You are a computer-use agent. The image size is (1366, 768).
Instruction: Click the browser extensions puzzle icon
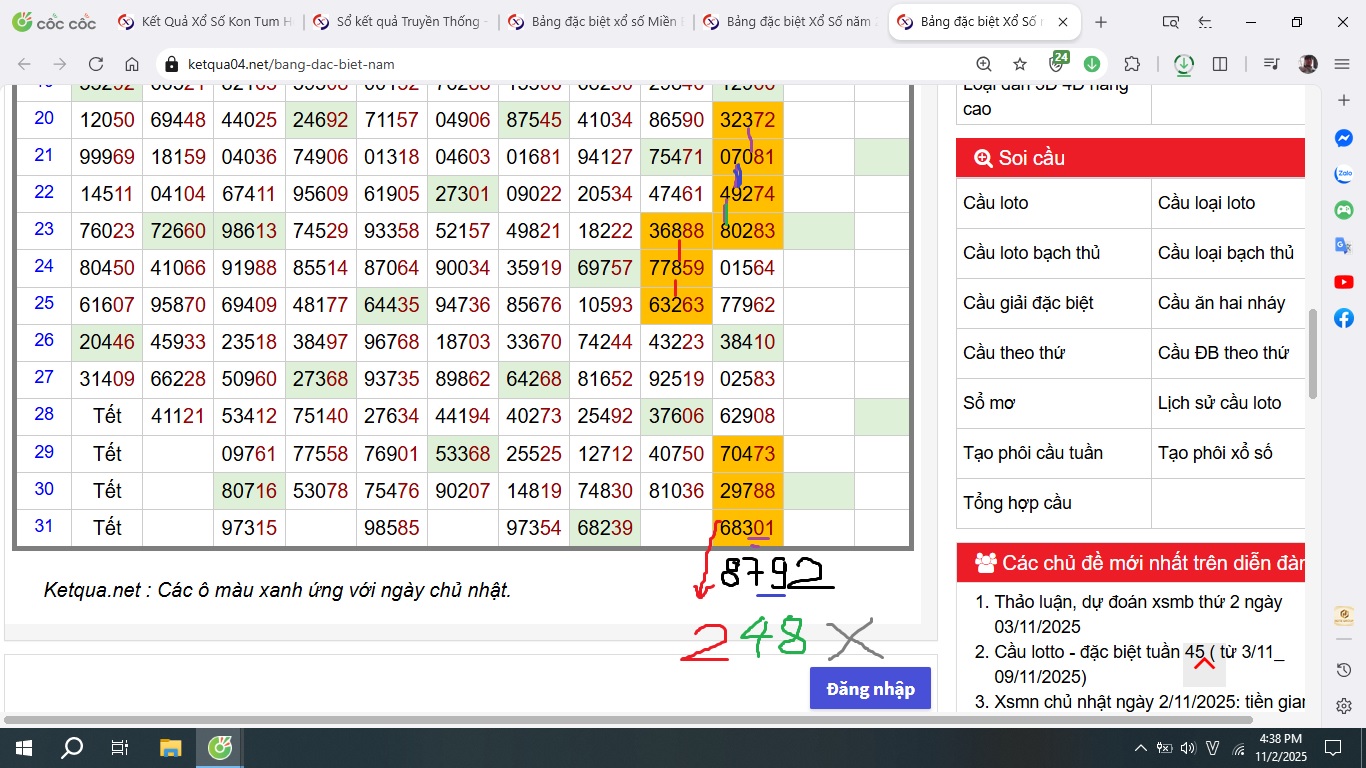[x=1132, y=64]
